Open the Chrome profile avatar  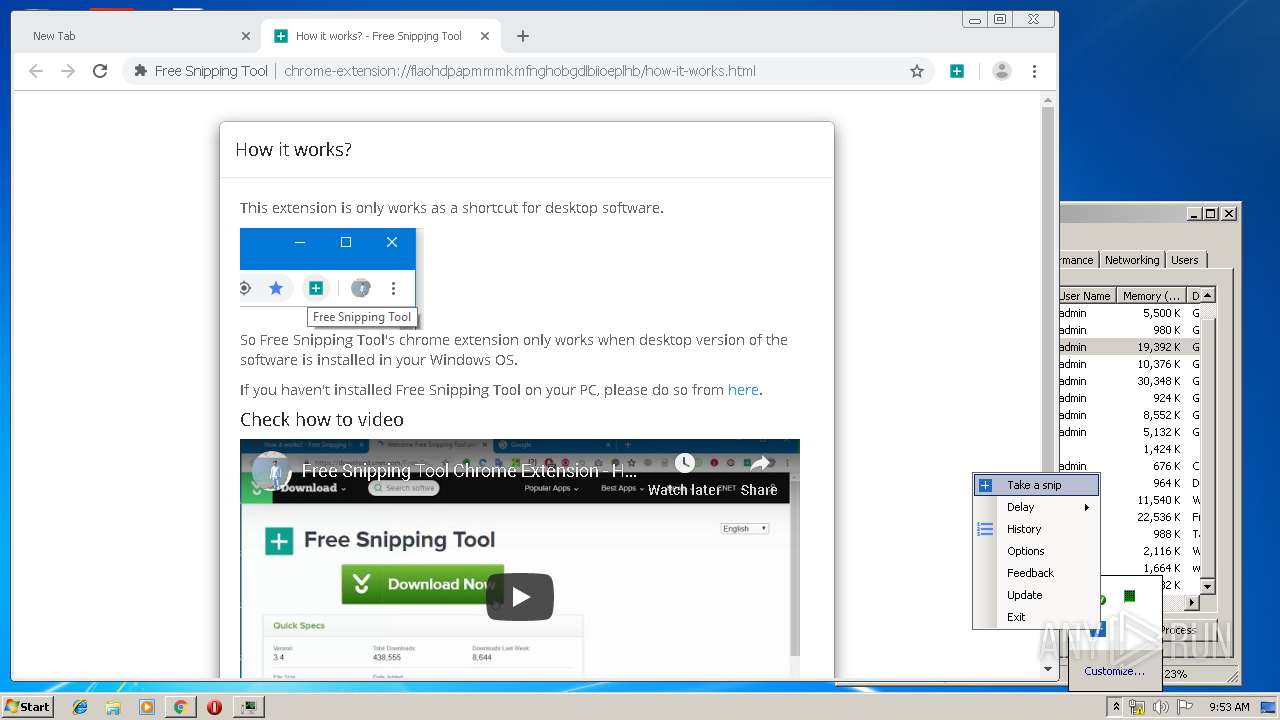1001,71
